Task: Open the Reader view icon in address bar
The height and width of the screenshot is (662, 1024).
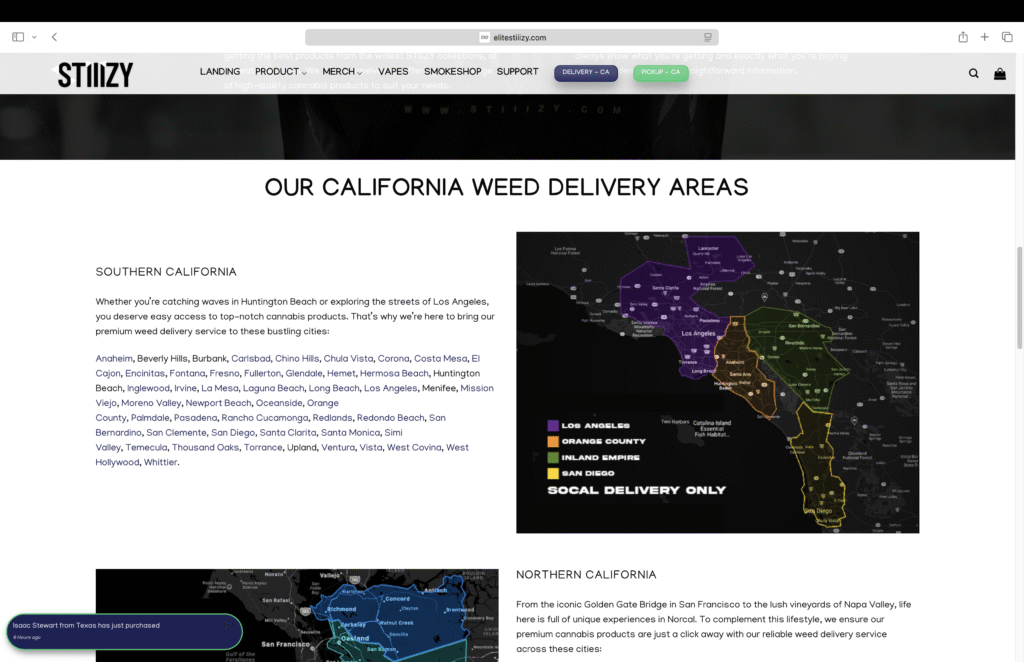Action: coord(707,37)
